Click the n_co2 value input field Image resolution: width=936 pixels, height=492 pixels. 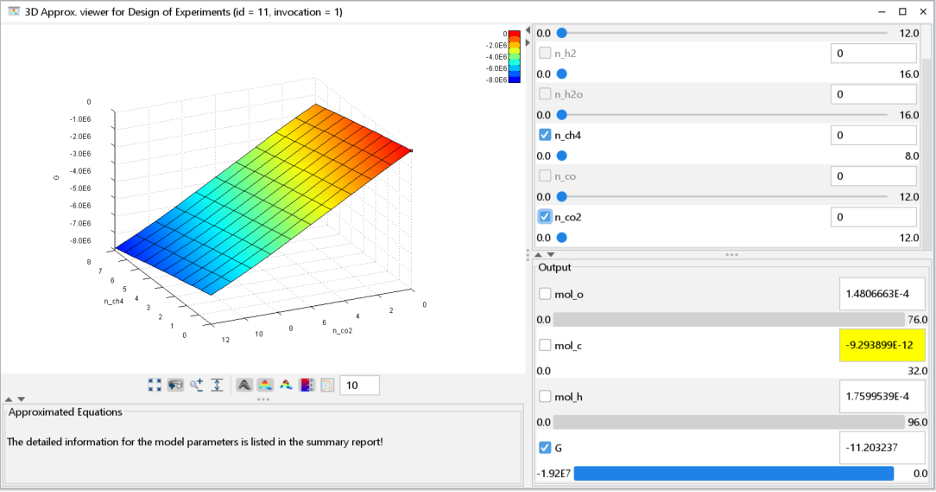873,217
